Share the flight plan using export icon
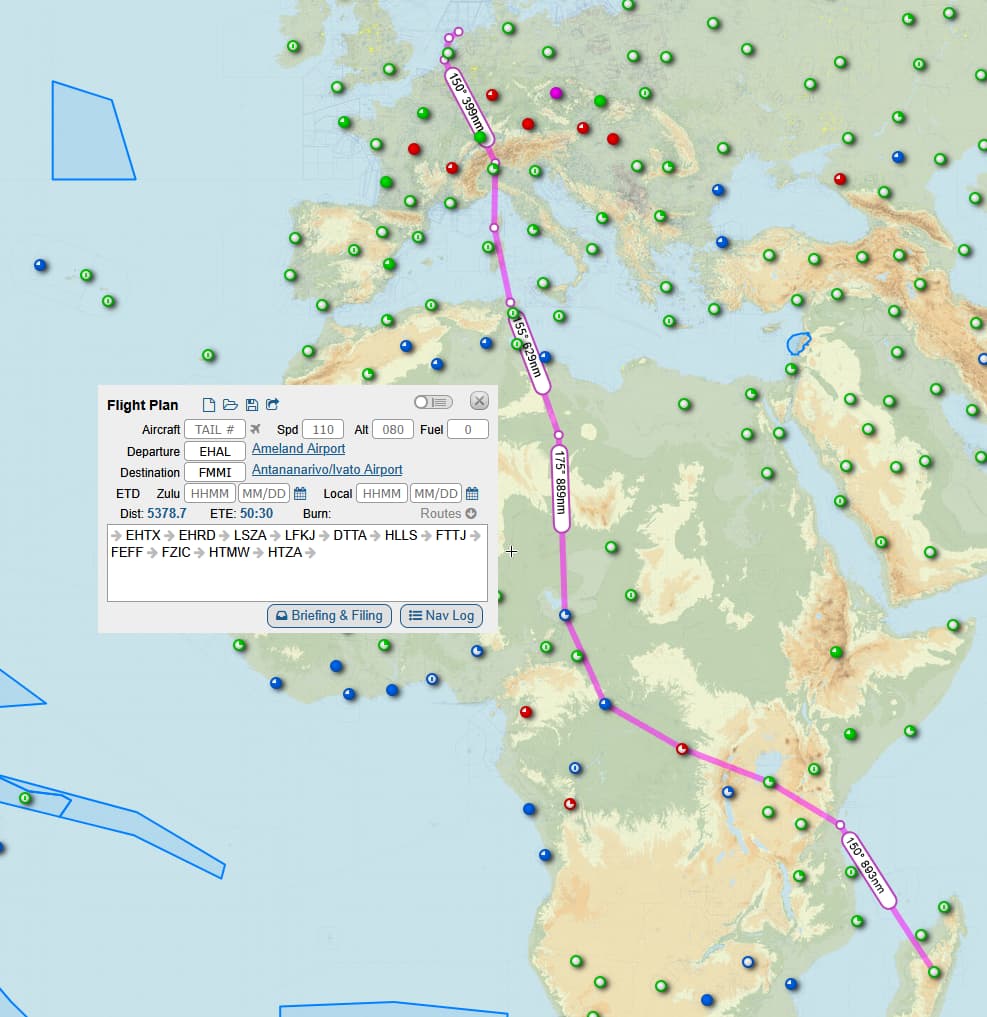This screenshot has width=987, height=1017. coord(272,405)
